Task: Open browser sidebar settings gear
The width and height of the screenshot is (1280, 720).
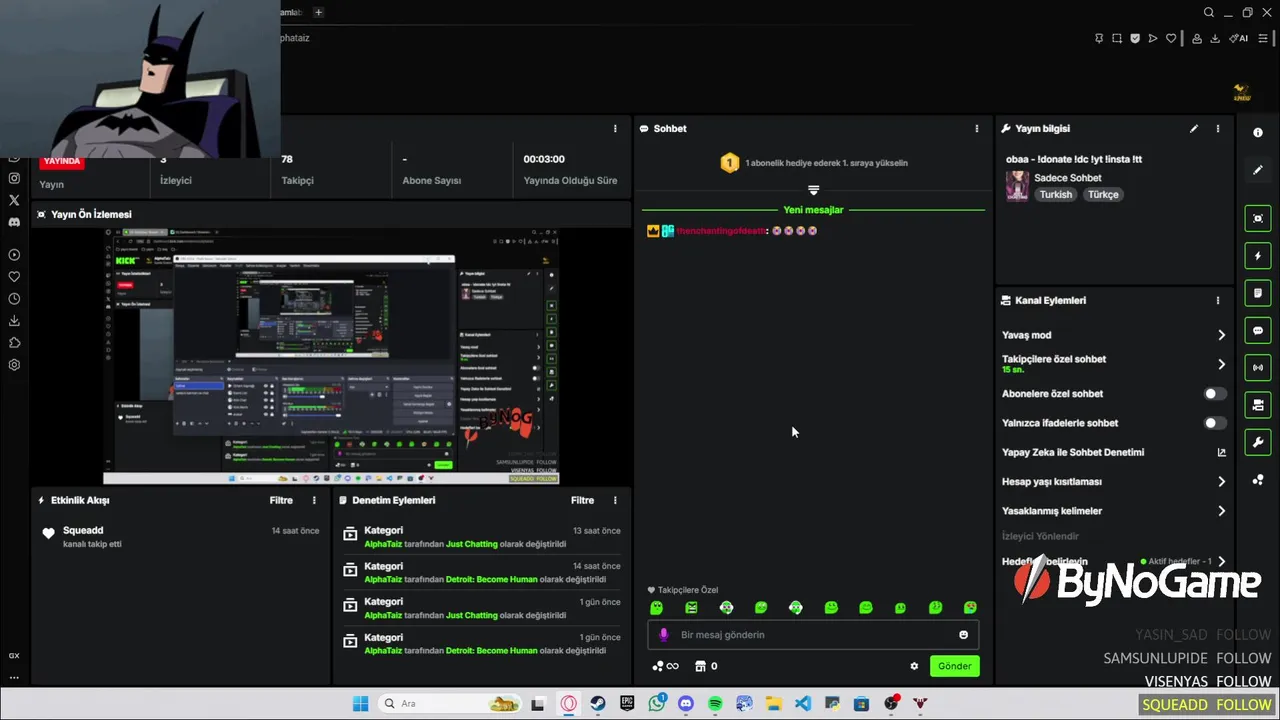Action: coord(14,365)
